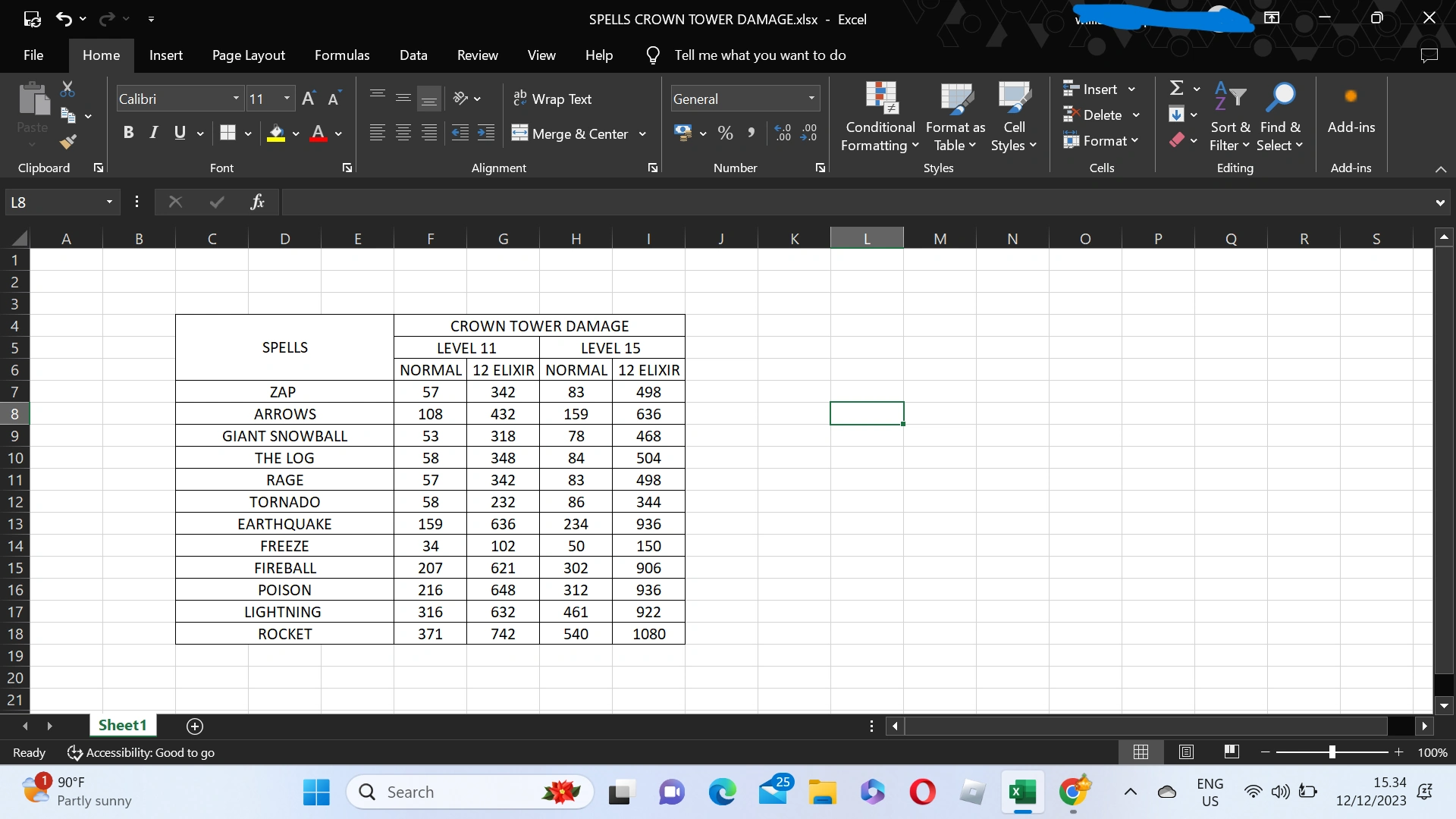Click the Format Painter brush icon
This screenshot has width=1456, height=819.
coord(68,142)
